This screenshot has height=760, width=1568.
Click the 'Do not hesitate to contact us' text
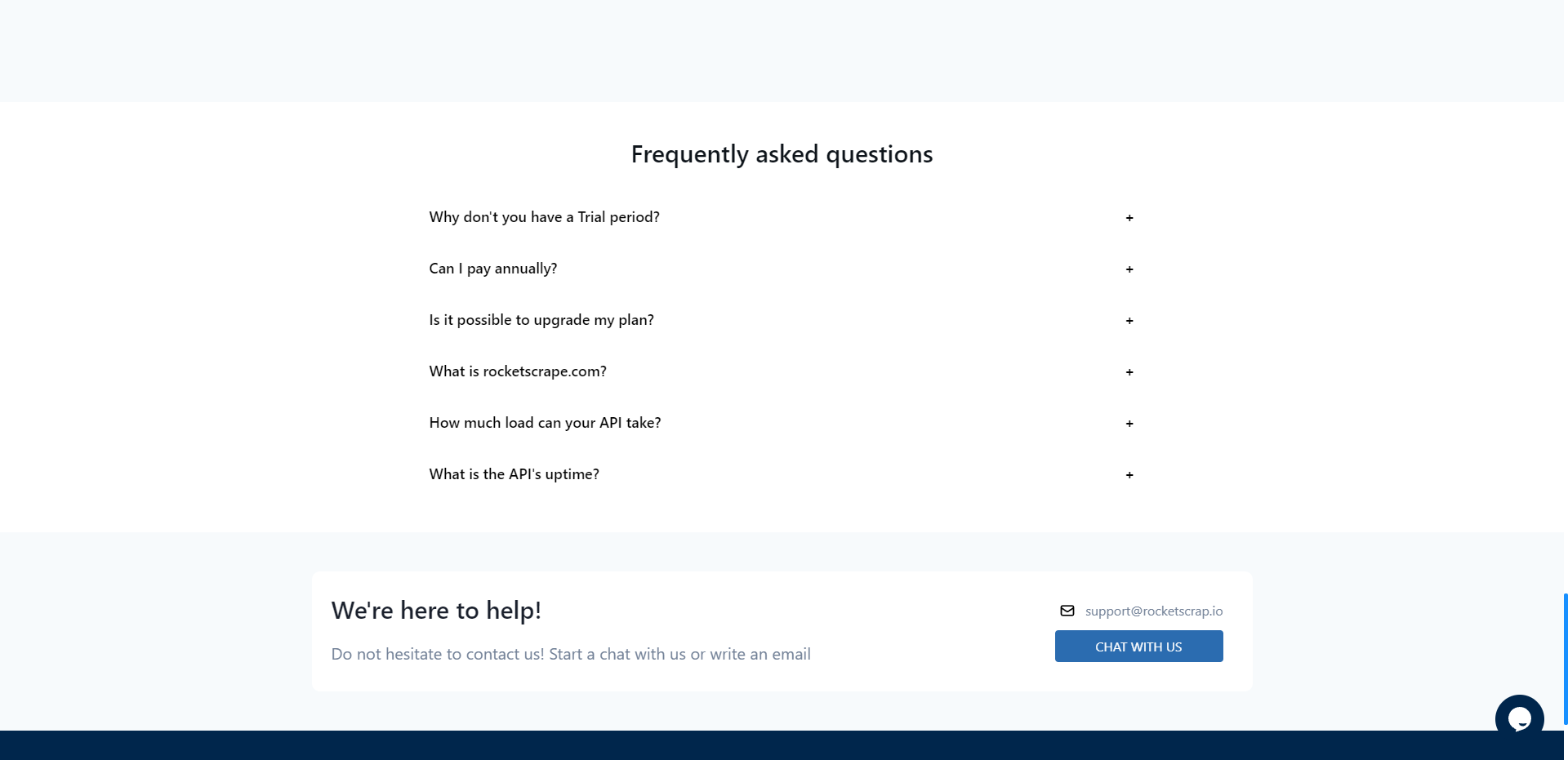[571, 654]
